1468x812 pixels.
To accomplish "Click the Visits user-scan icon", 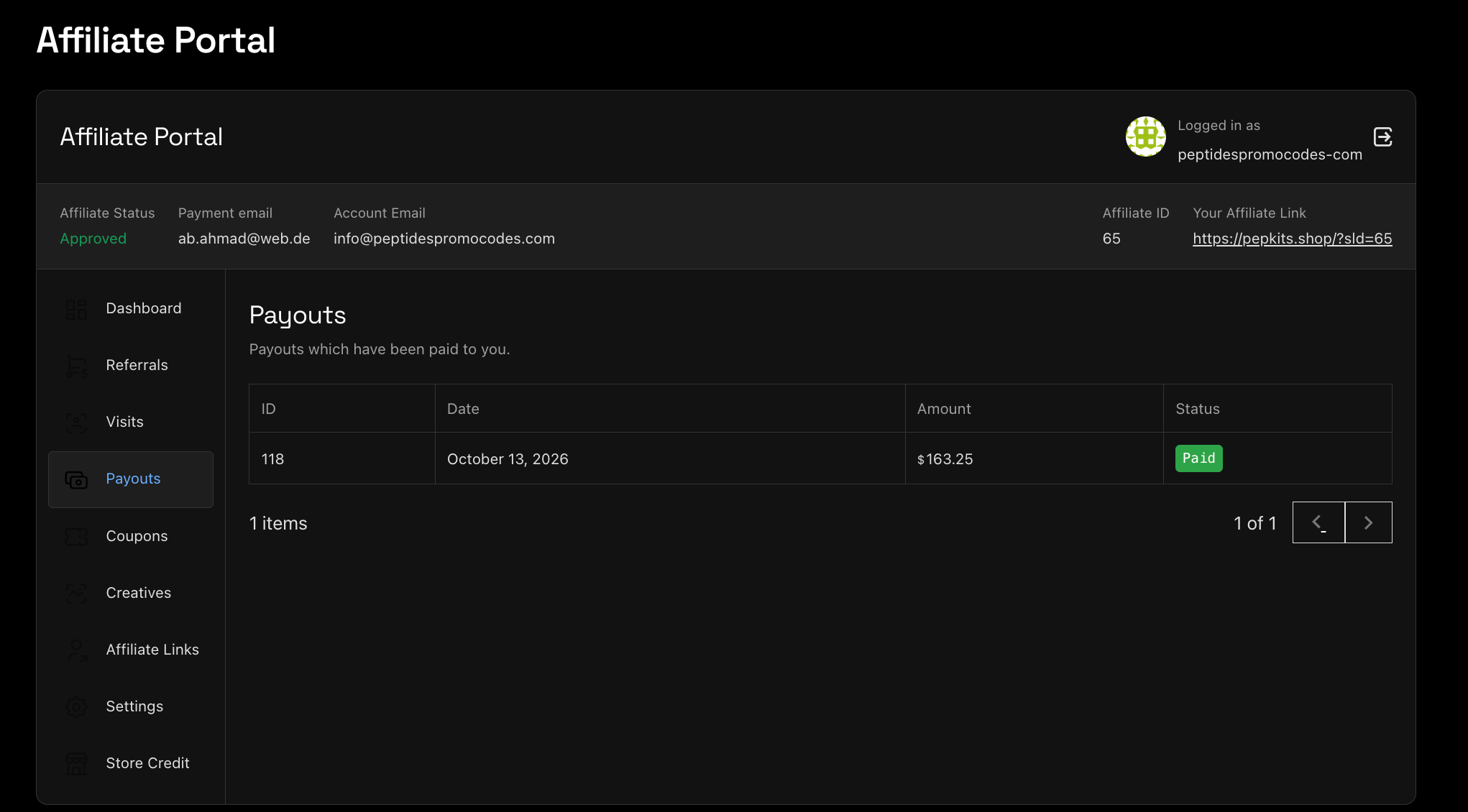I will click(76, 423).
